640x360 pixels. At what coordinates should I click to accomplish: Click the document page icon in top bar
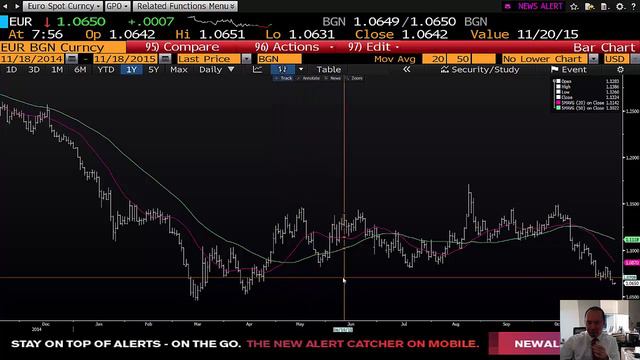tap(604, 6)
